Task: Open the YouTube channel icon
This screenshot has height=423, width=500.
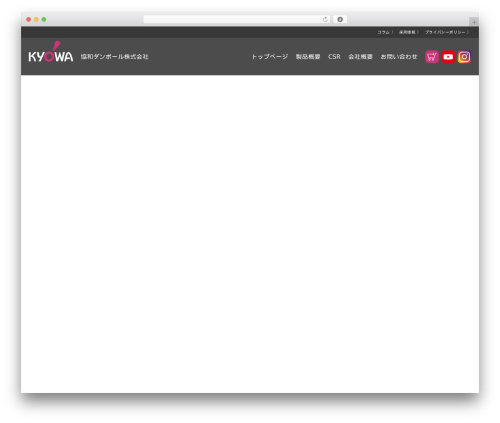Action: (448, 57)
